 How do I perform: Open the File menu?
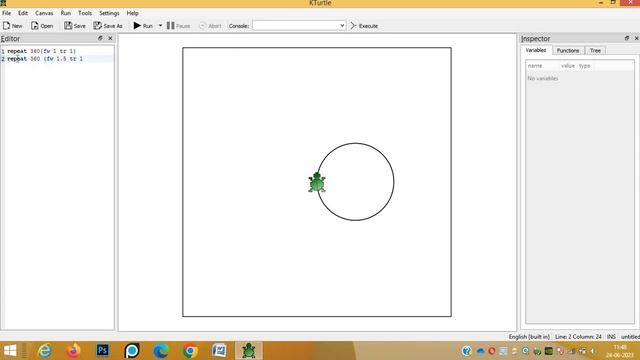click(7, 13)
